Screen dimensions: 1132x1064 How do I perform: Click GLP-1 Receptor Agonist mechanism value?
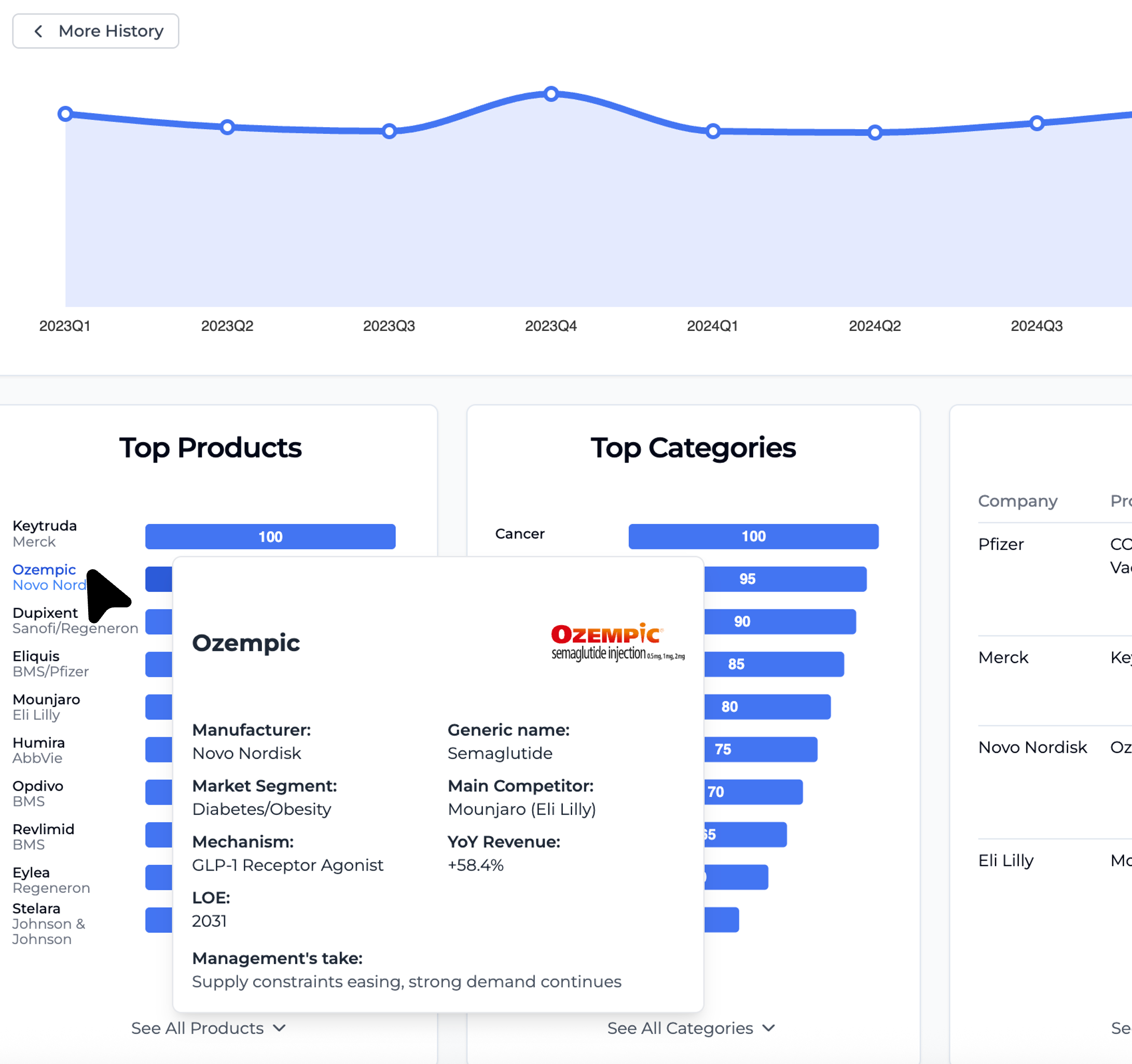[x=287, y=865]
